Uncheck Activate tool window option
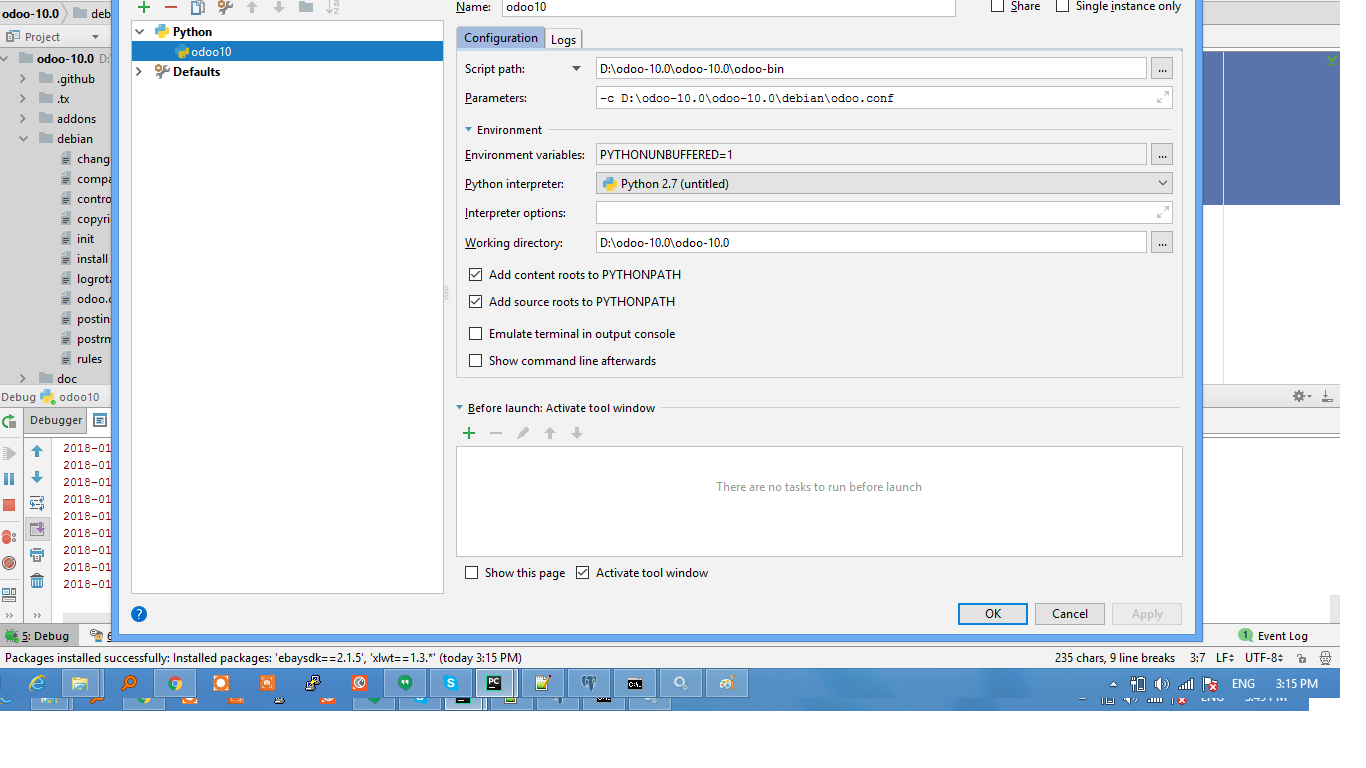The image size is (1366, 768). (583, 573)
